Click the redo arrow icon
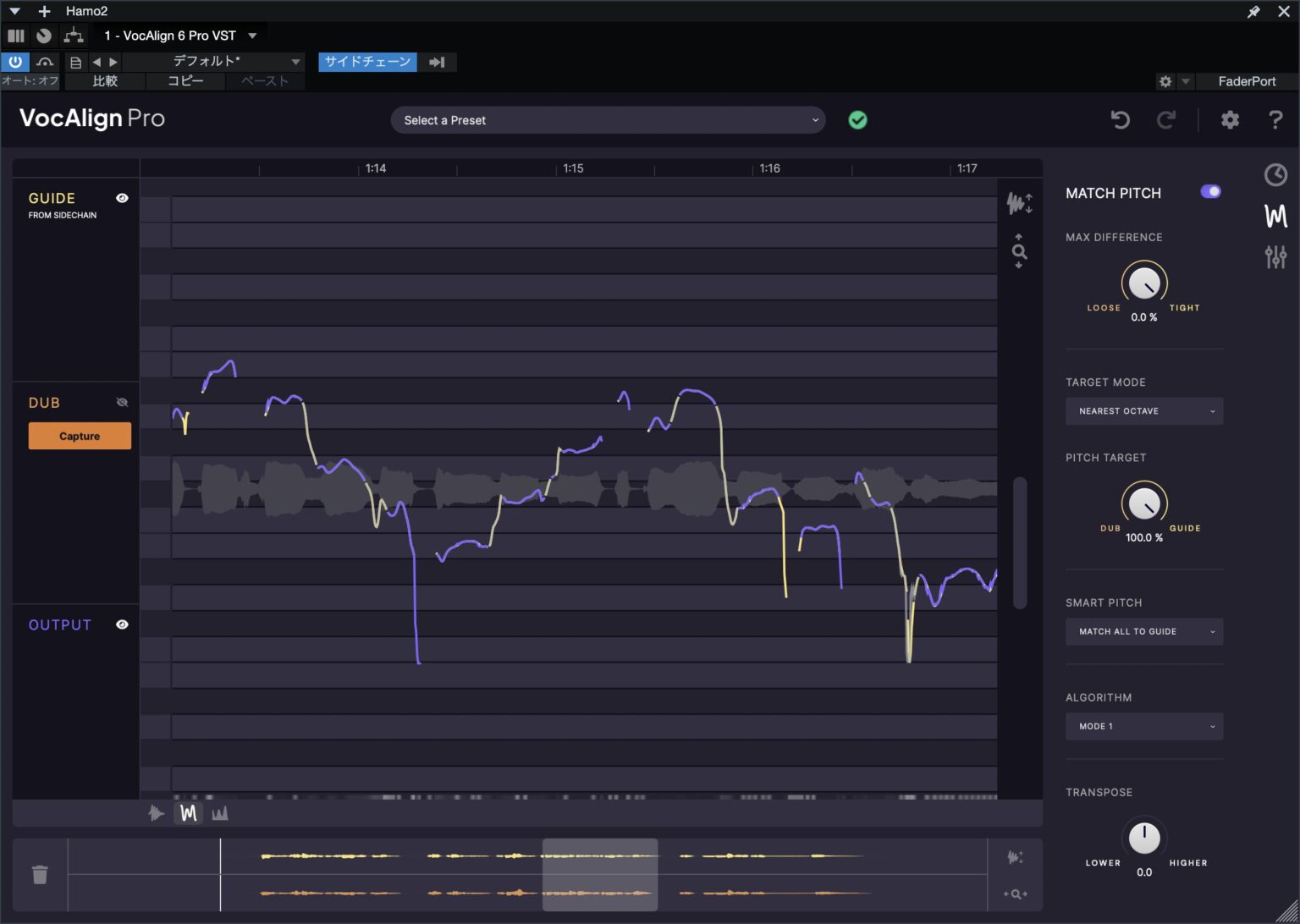 pos(1166,119)
